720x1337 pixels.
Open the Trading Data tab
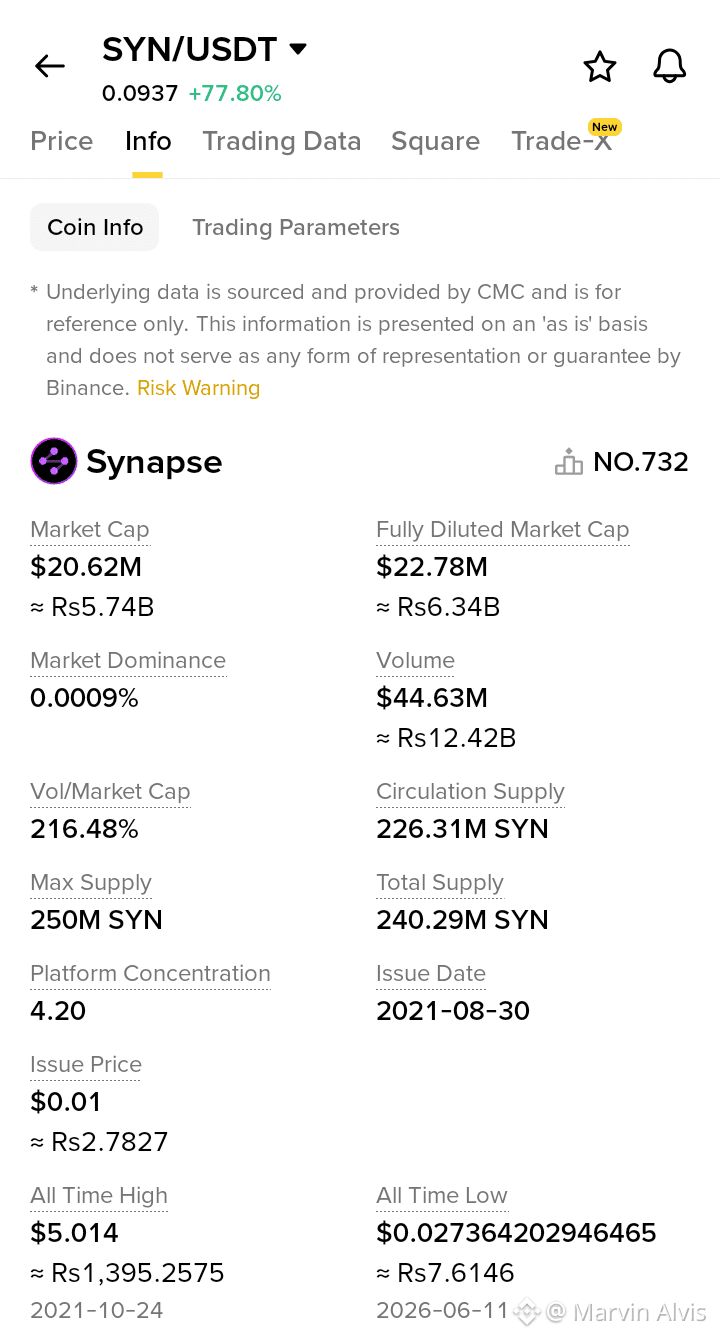pyautogui.click(x=282, y=141)
